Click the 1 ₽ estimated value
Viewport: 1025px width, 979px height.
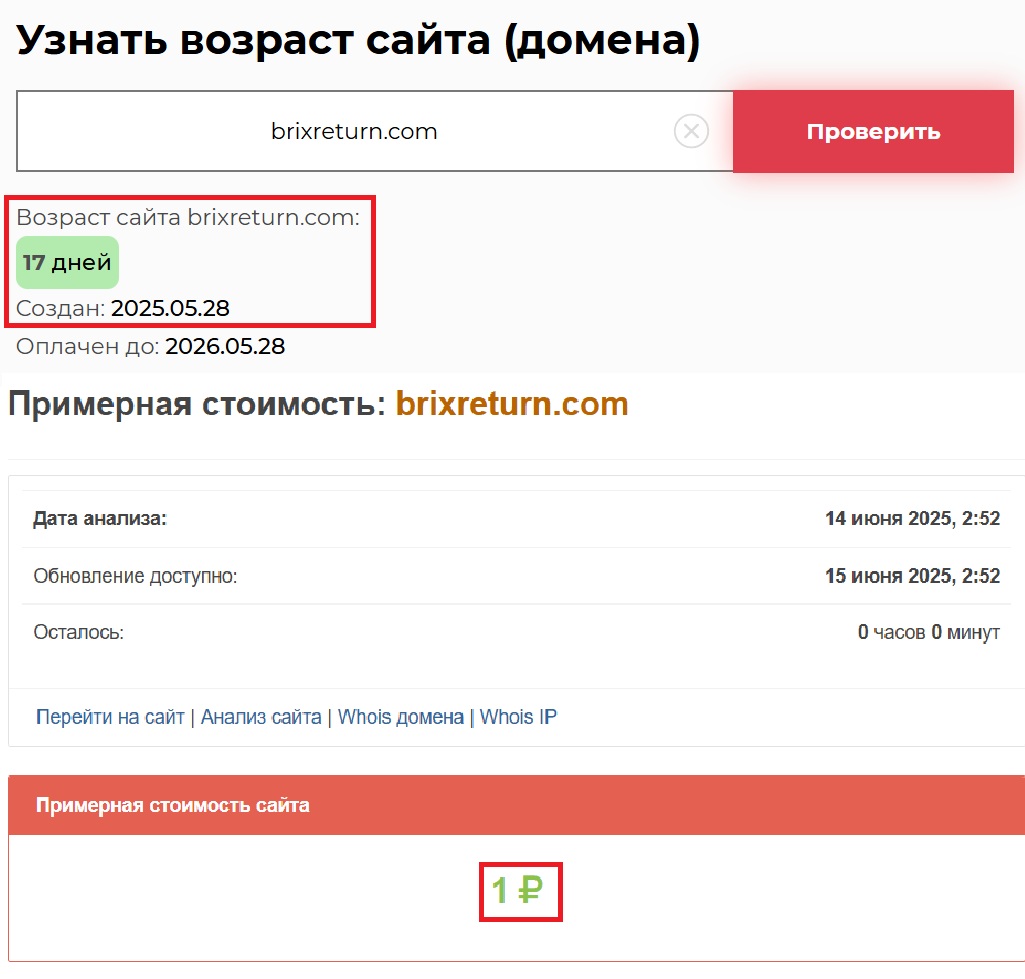coord(517,889)
